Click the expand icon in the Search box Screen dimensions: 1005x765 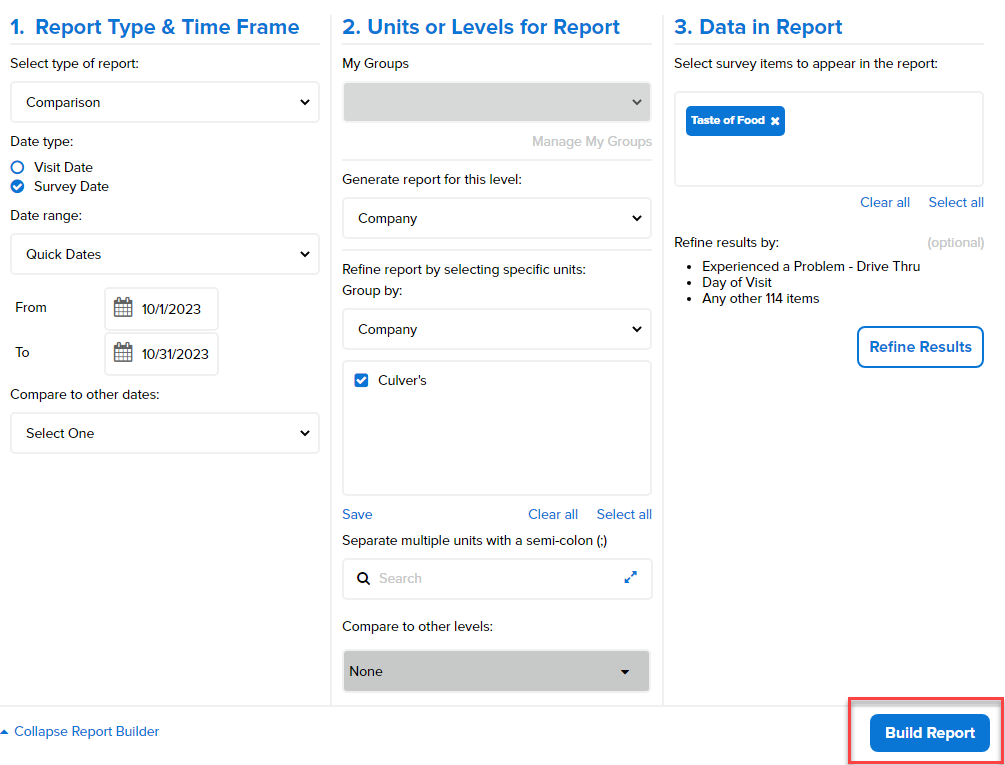point(630,578)
